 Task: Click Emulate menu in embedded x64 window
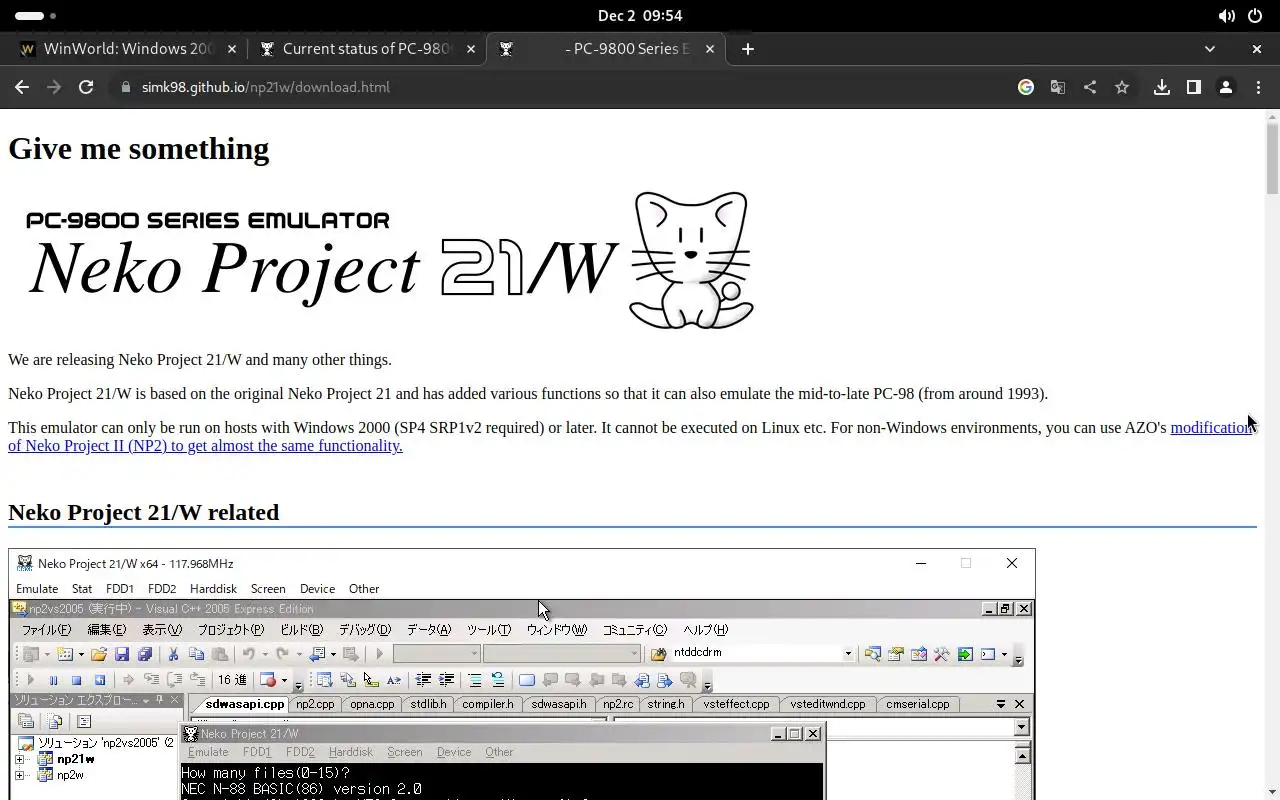pos(37,589)
